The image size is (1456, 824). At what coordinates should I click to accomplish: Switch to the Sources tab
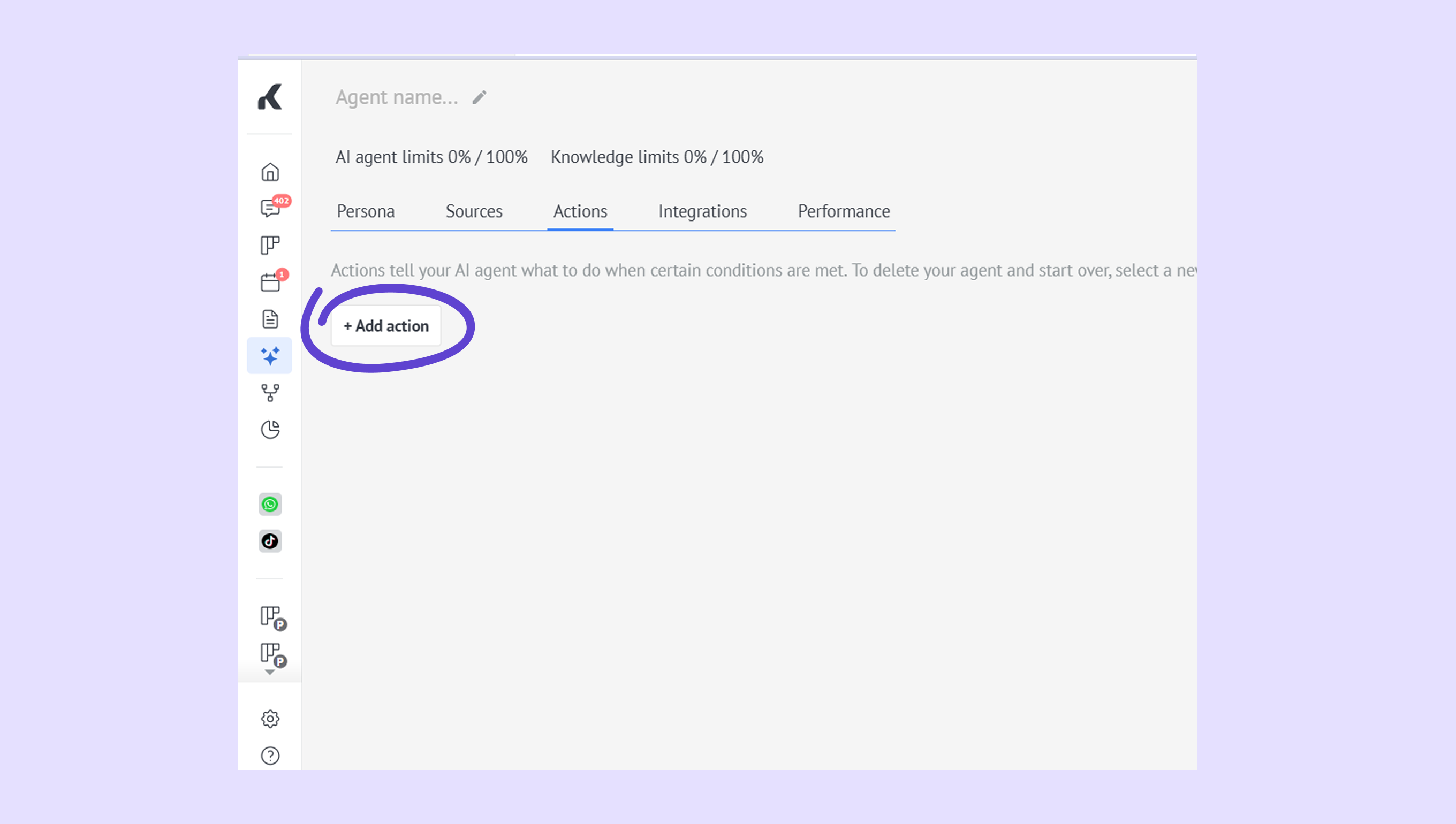(474, 212)
